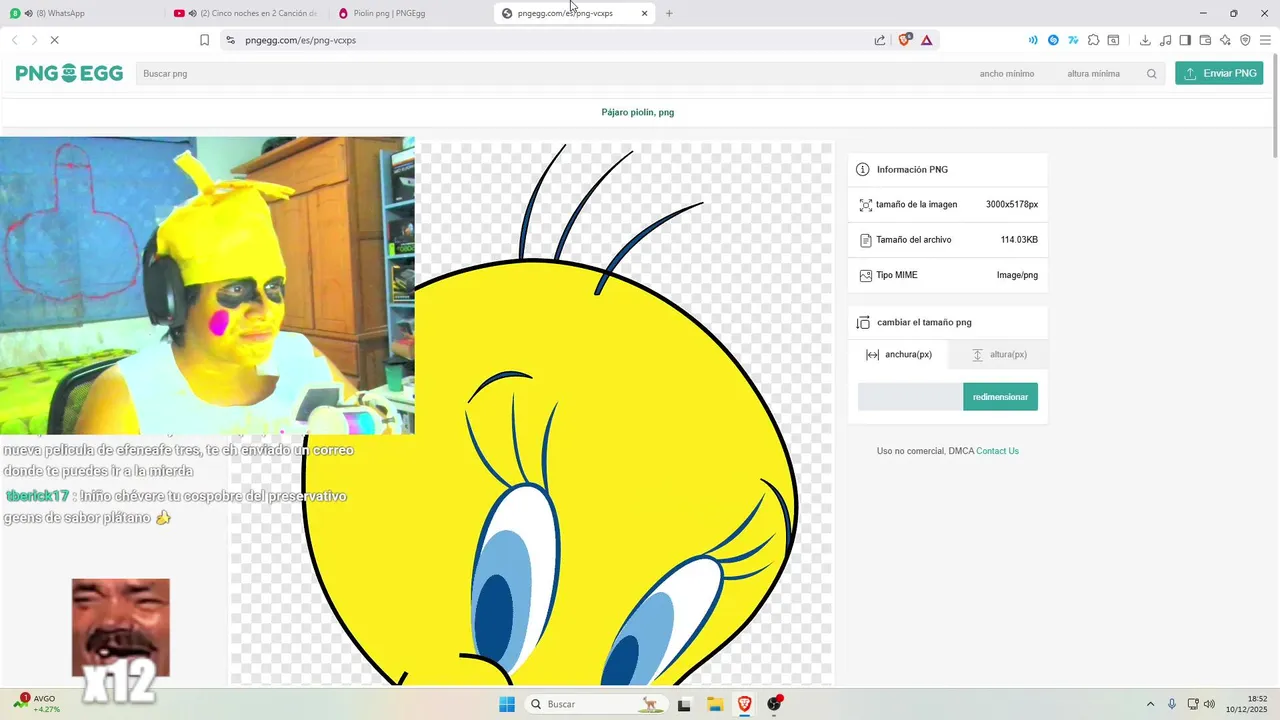Open site information icon left of URL
The width and height of the screenshot is (1280, 720).
[x=230, y=40]
